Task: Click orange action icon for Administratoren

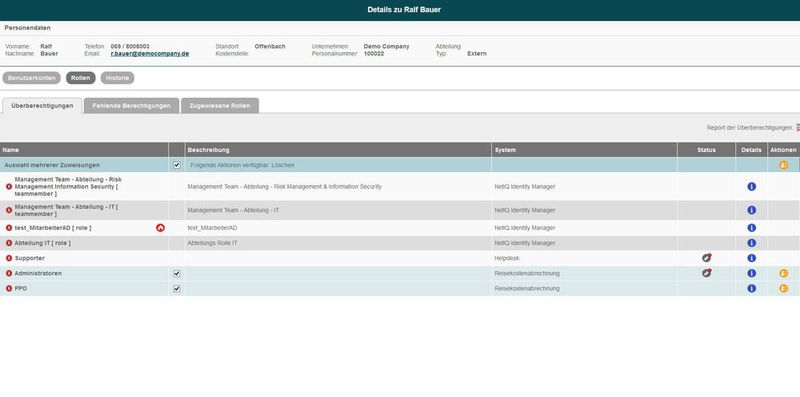Action: [784, 274]
